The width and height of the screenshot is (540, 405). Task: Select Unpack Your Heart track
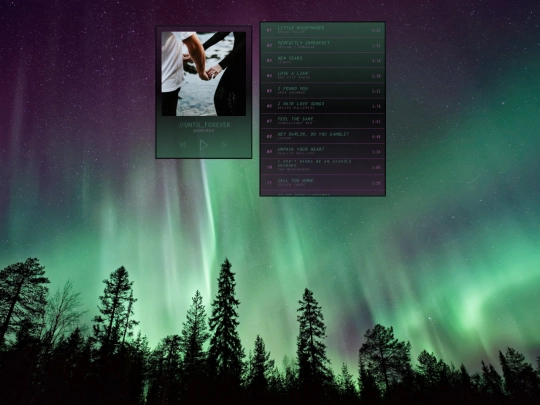tap(322, 151)
